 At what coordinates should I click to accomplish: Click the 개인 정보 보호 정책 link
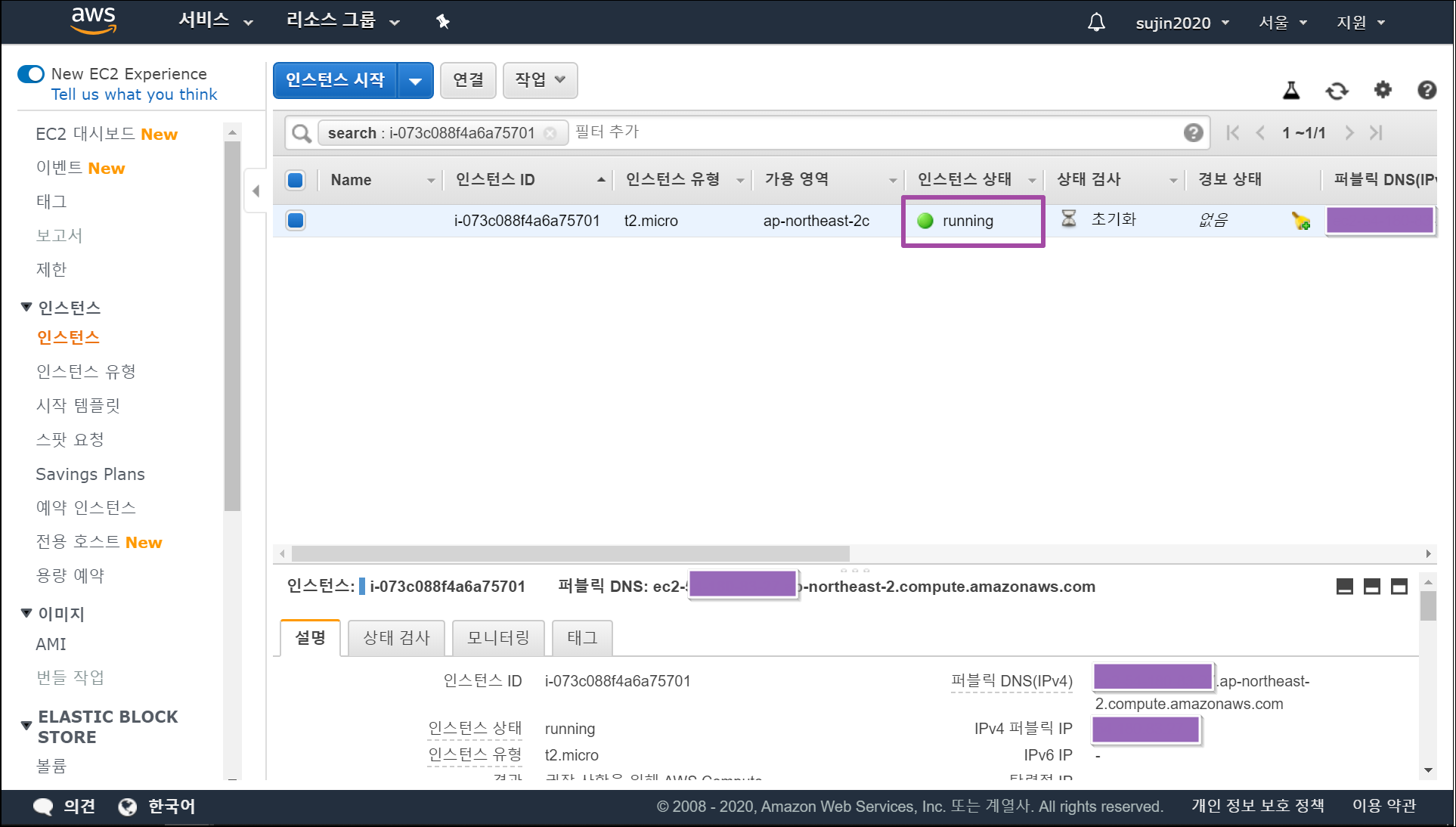(1258, 806)
